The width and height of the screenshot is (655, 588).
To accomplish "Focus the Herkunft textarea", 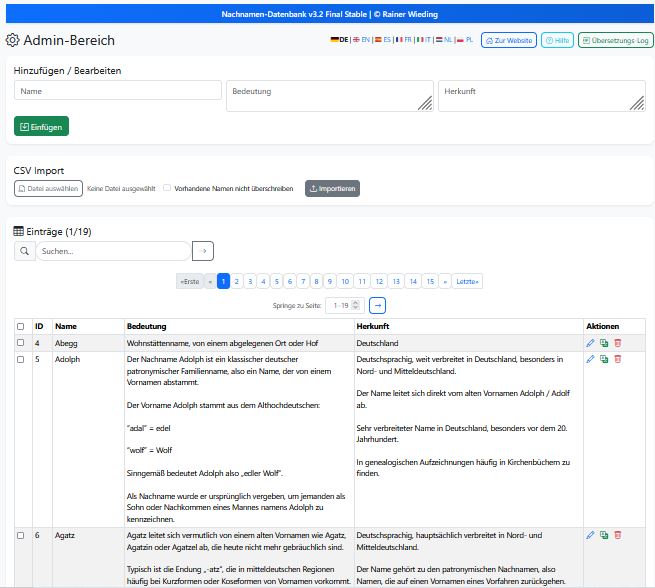I will pos(542,96).
